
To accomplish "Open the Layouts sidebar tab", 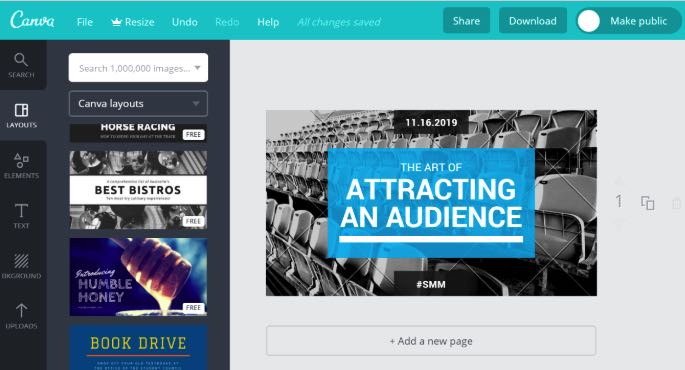I will coord(21,116).
